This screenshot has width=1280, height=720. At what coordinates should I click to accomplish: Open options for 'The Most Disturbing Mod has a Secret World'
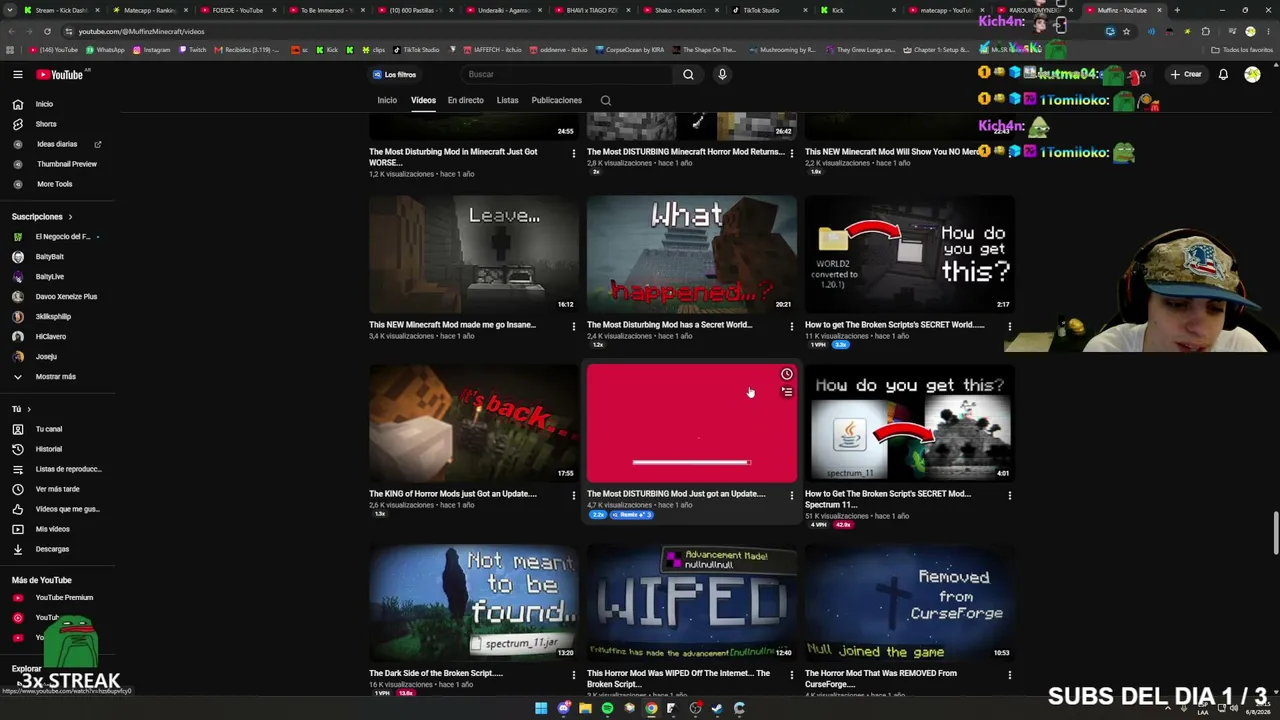pyautogui.click(x=791, y=326)
